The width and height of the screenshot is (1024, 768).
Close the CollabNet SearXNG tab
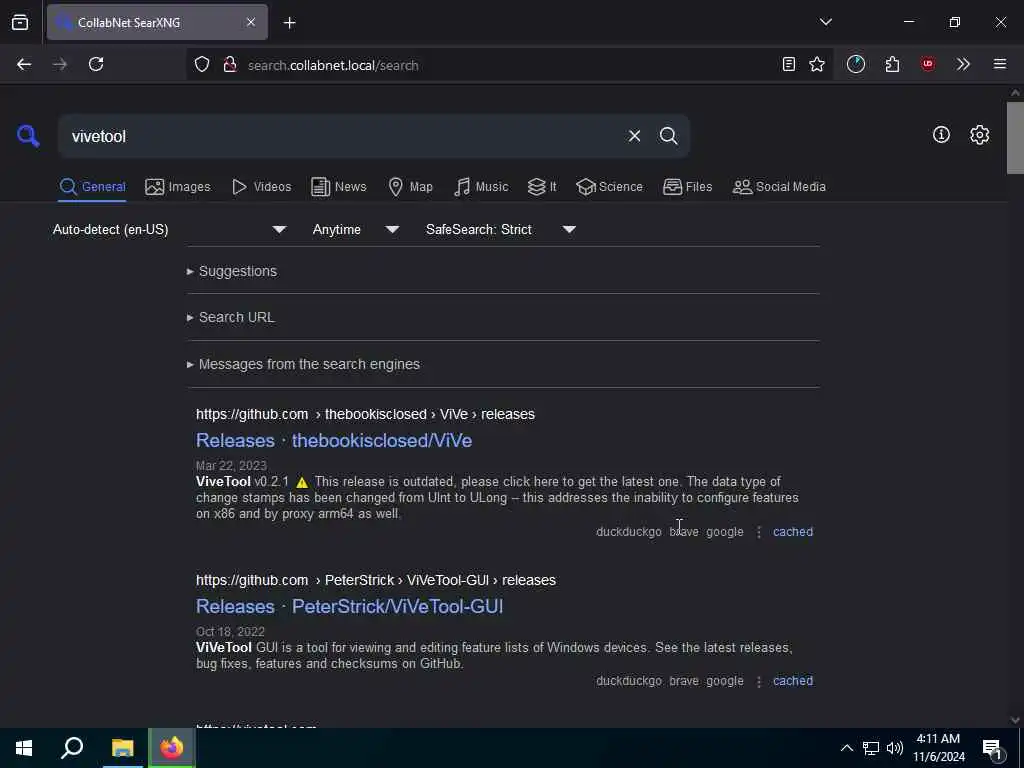click(251, 22)
